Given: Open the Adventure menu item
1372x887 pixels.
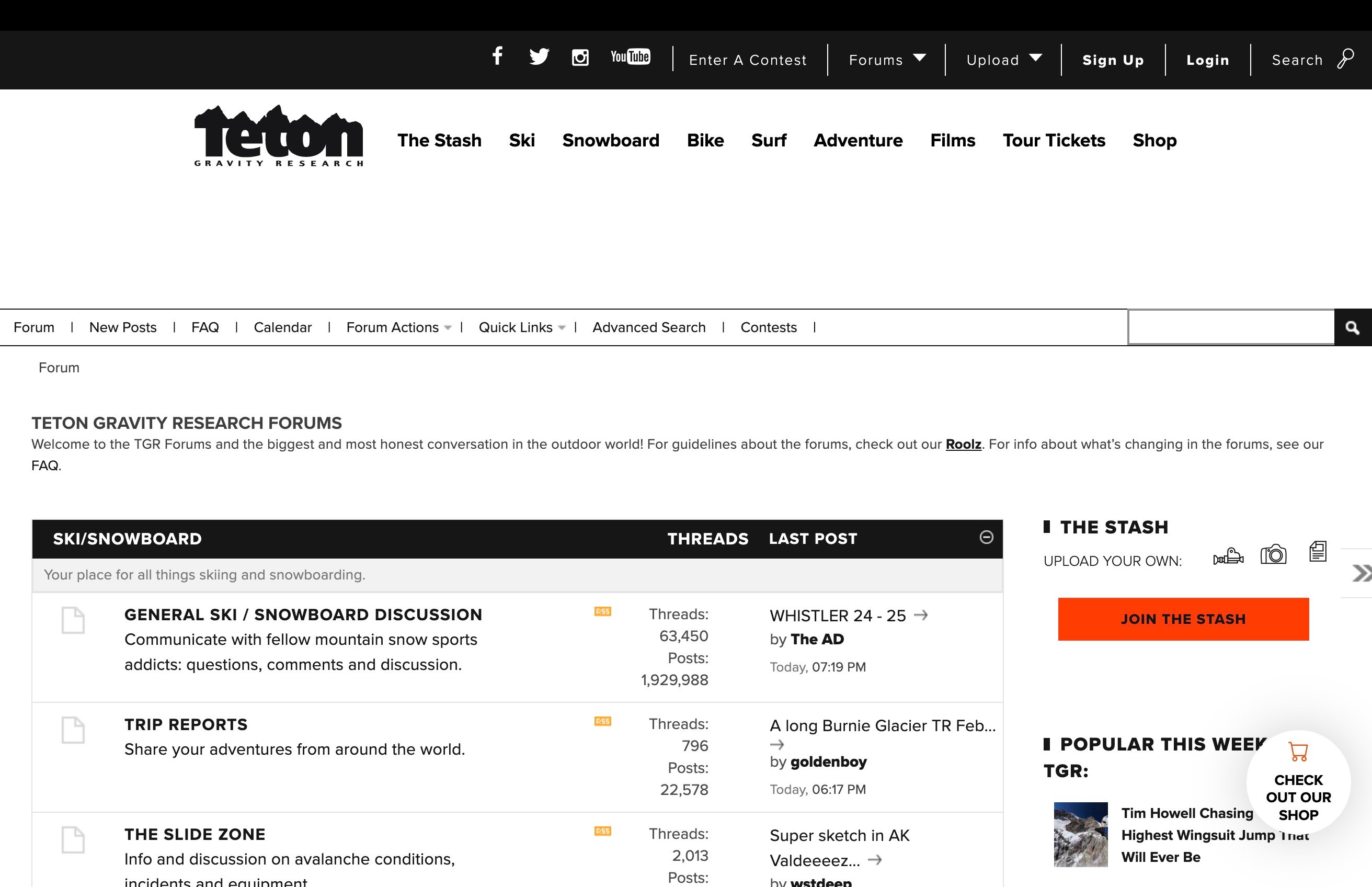Looking at the screenshot, I should click(858, 140).
